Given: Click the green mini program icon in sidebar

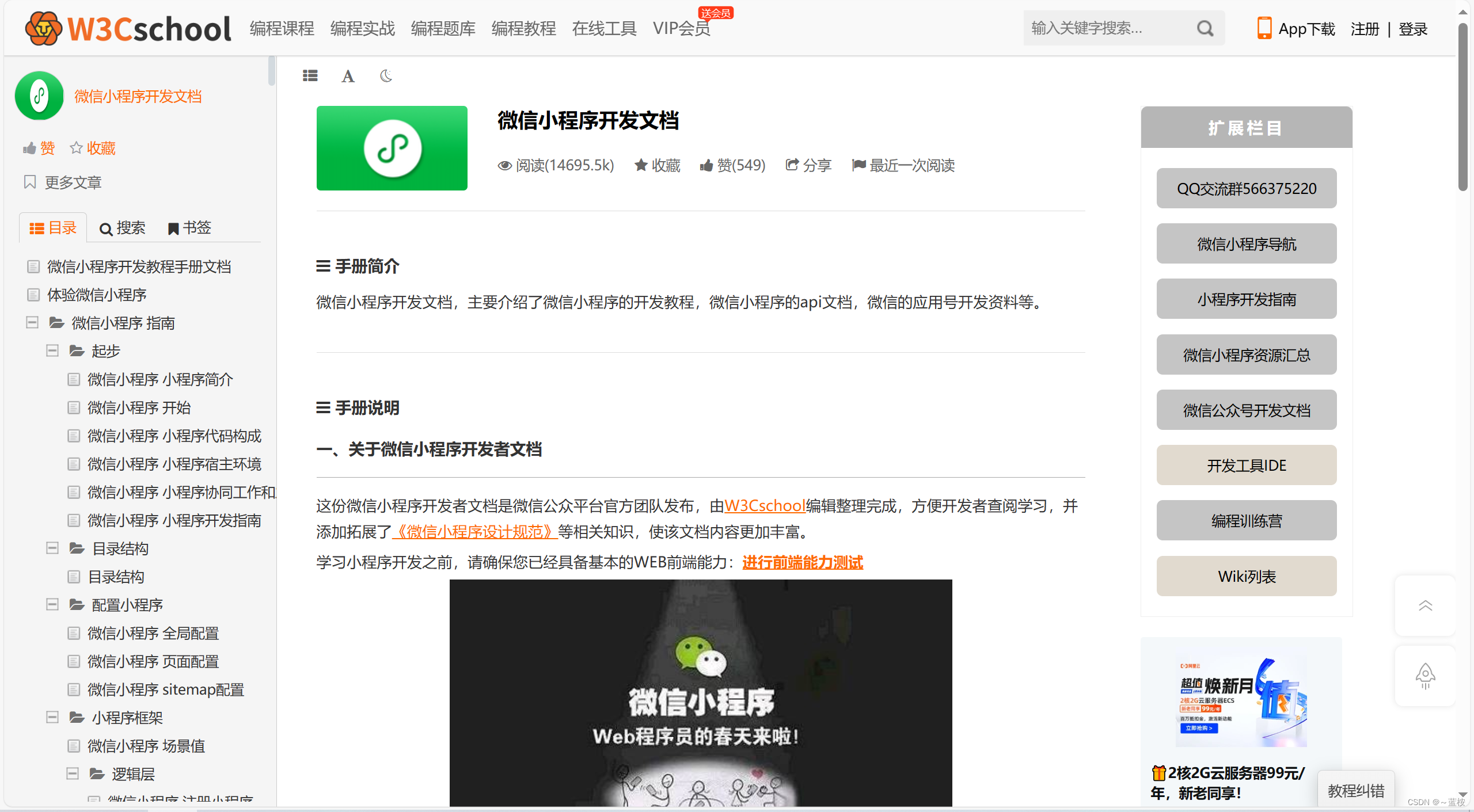Looking at the screenshot, I should [39, 96].
